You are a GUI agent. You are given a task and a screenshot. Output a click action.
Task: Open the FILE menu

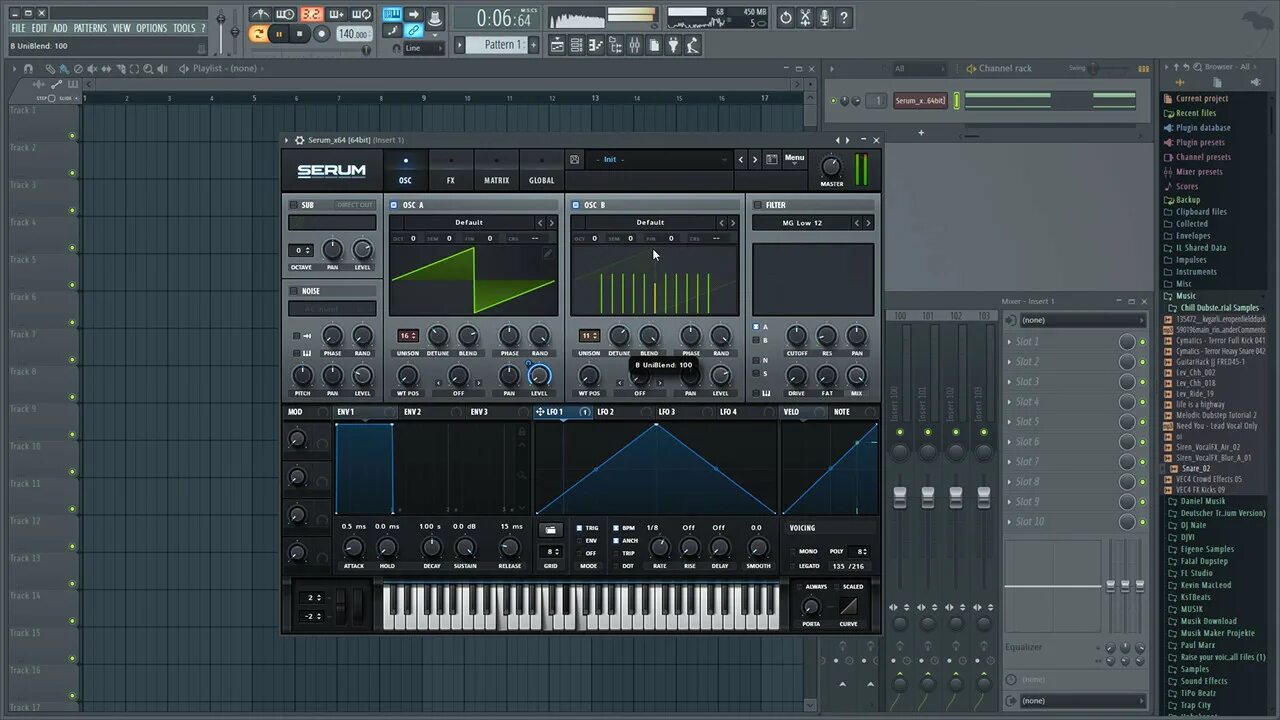(x=18, y=28)
